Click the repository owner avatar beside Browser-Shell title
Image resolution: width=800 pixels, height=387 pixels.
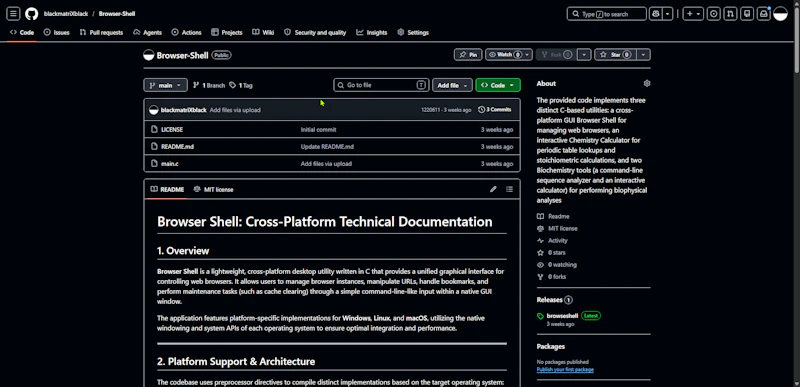[148, 55]
